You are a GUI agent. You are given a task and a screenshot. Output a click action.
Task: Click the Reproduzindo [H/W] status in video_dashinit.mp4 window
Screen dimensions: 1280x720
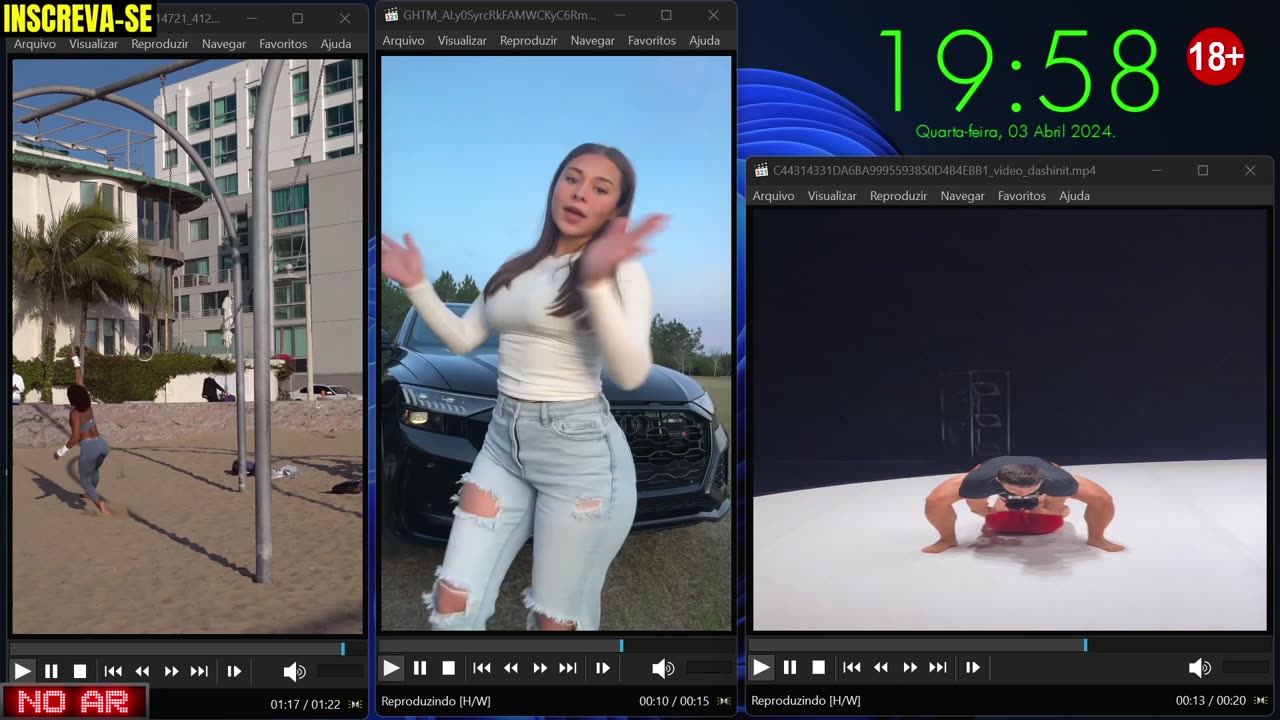tap(805, 701)
